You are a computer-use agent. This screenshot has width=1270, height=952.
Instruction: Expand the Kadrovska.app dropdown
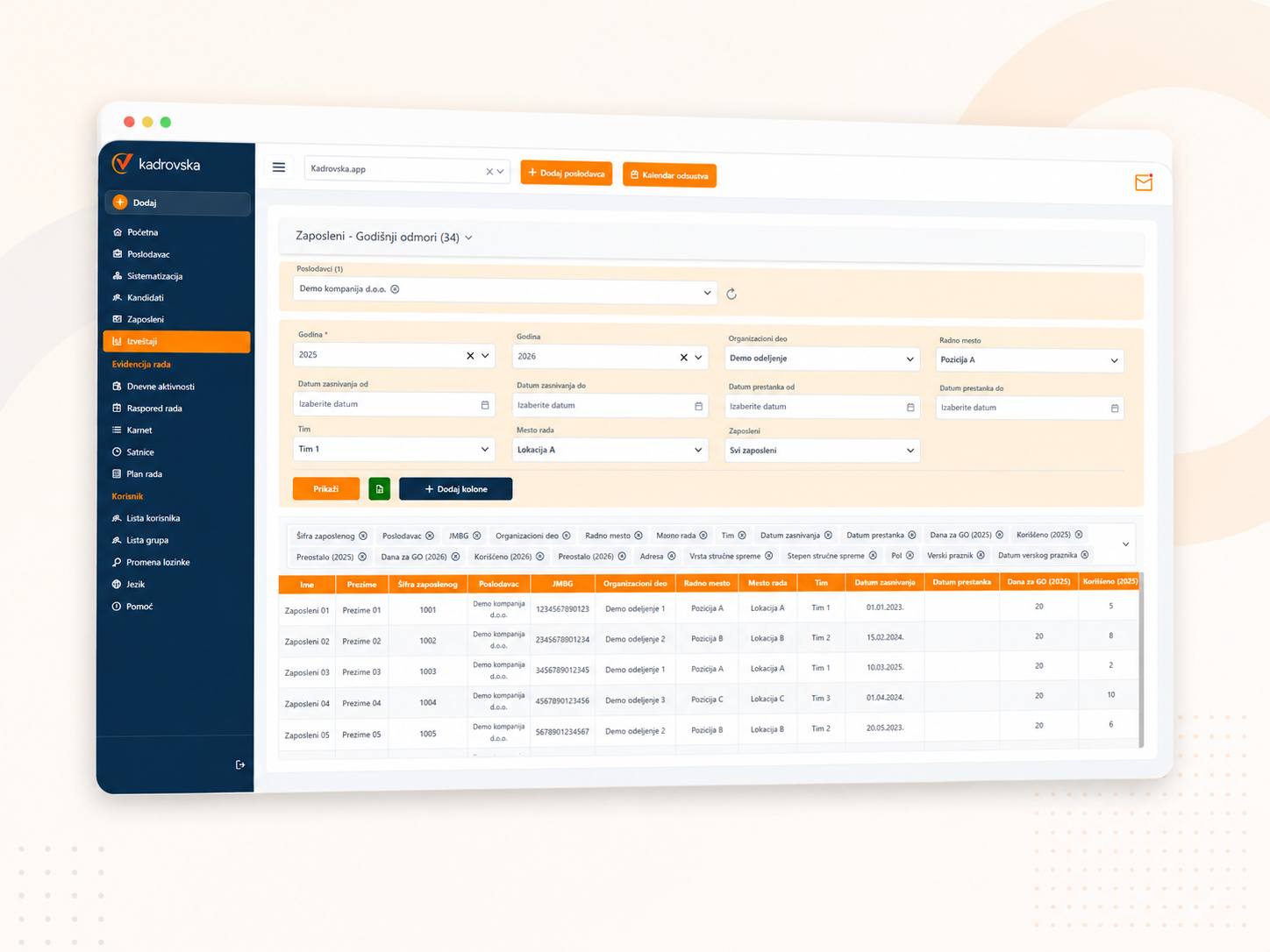click(x=501, y=172)
